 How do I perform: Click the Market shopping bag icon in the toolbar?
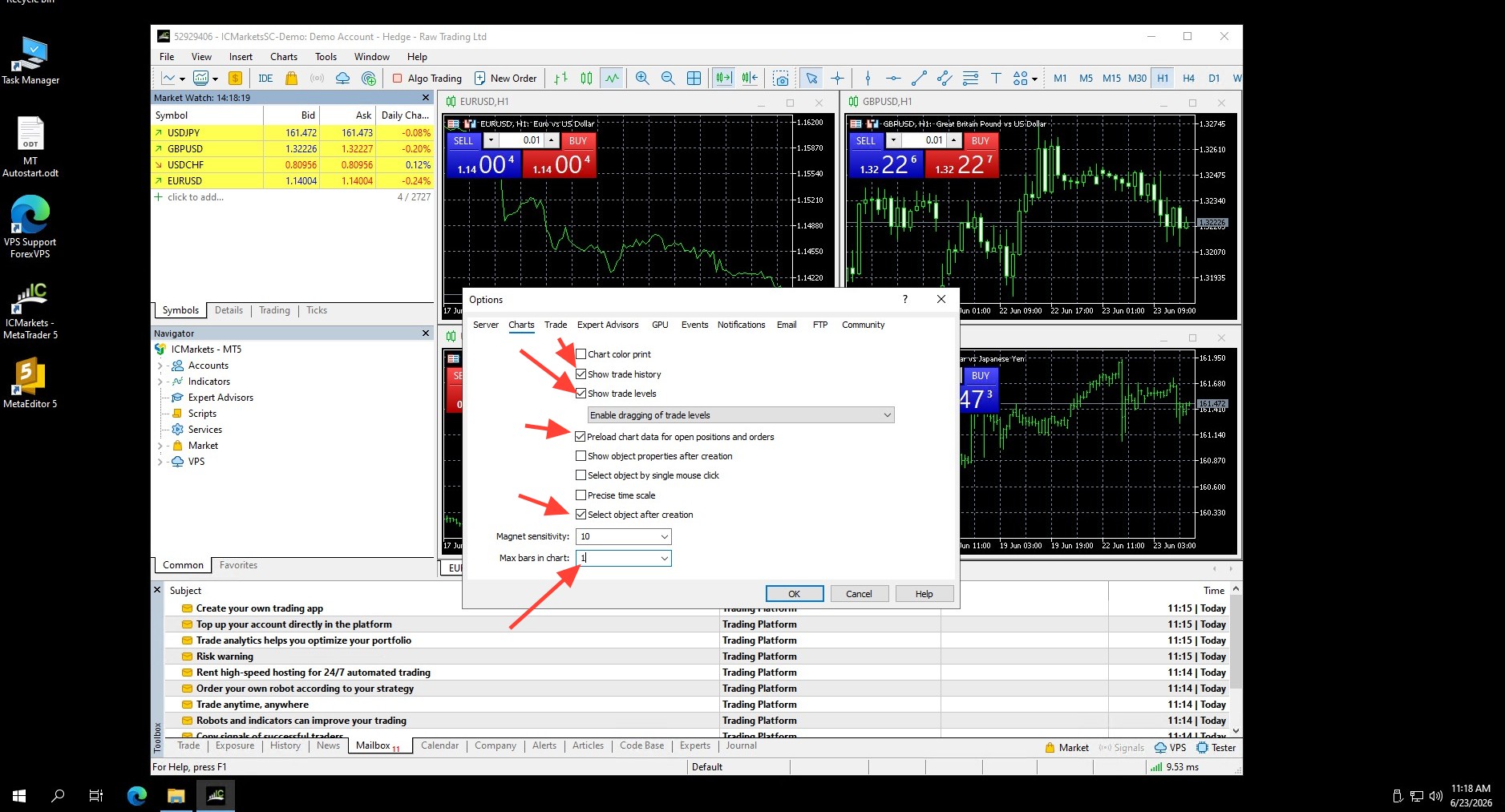(x=292, y=78)
